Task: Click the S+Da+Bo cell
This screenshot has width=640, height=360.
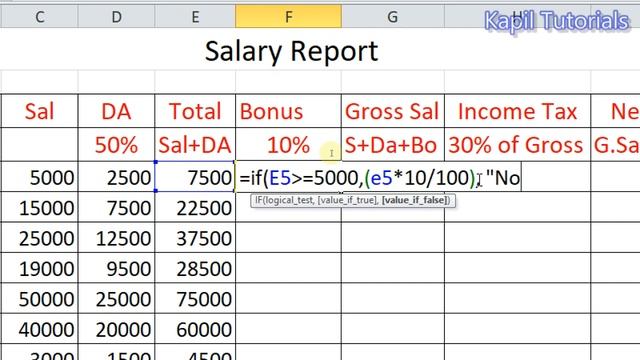Action: click(x=393, y=144)
